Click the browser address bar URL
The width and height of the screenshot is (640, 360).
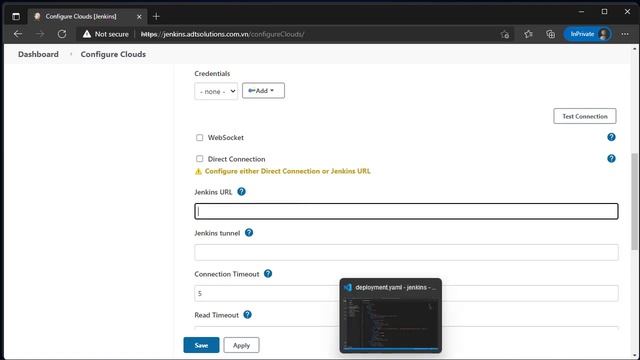click(x=222, y=34)
